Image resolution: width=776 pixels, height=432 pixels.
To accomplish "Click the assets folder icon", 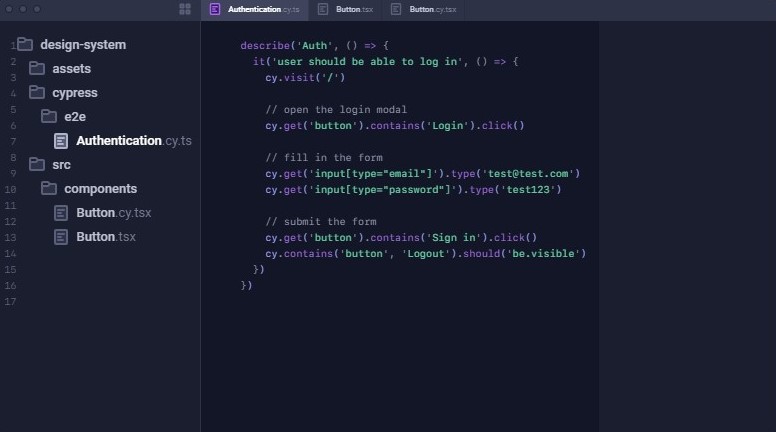I will coord(37,69).
